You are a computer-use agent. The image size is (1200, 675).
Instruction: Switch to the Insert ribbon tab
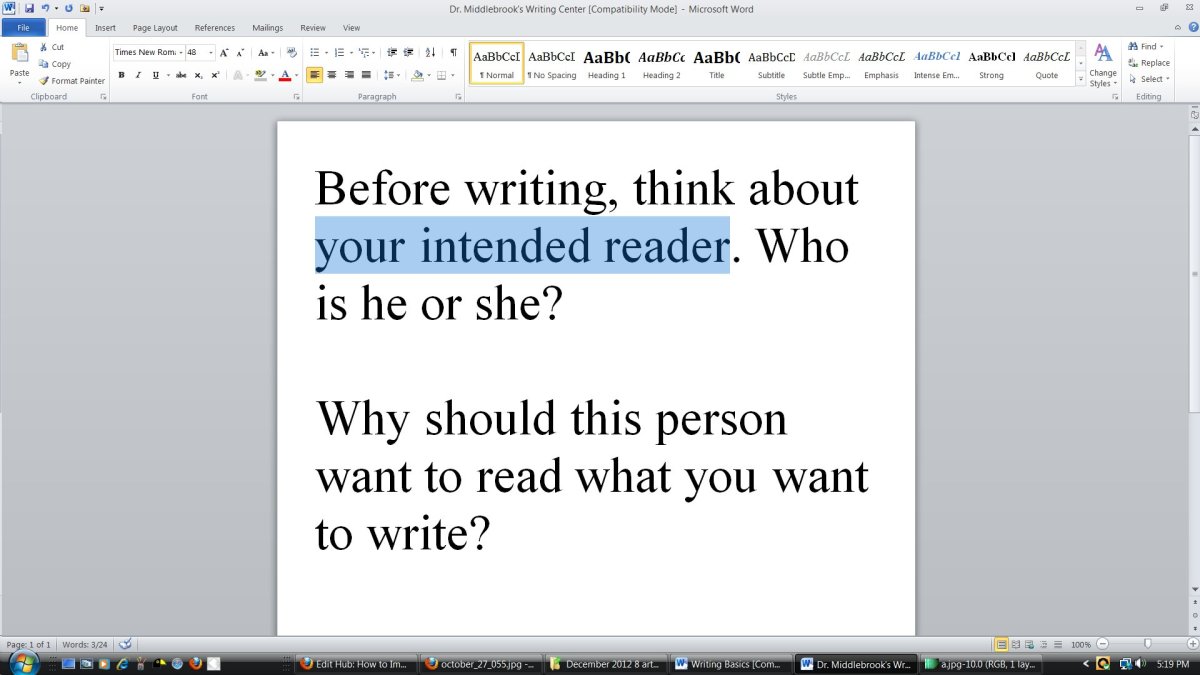click(x=105, y=27)
